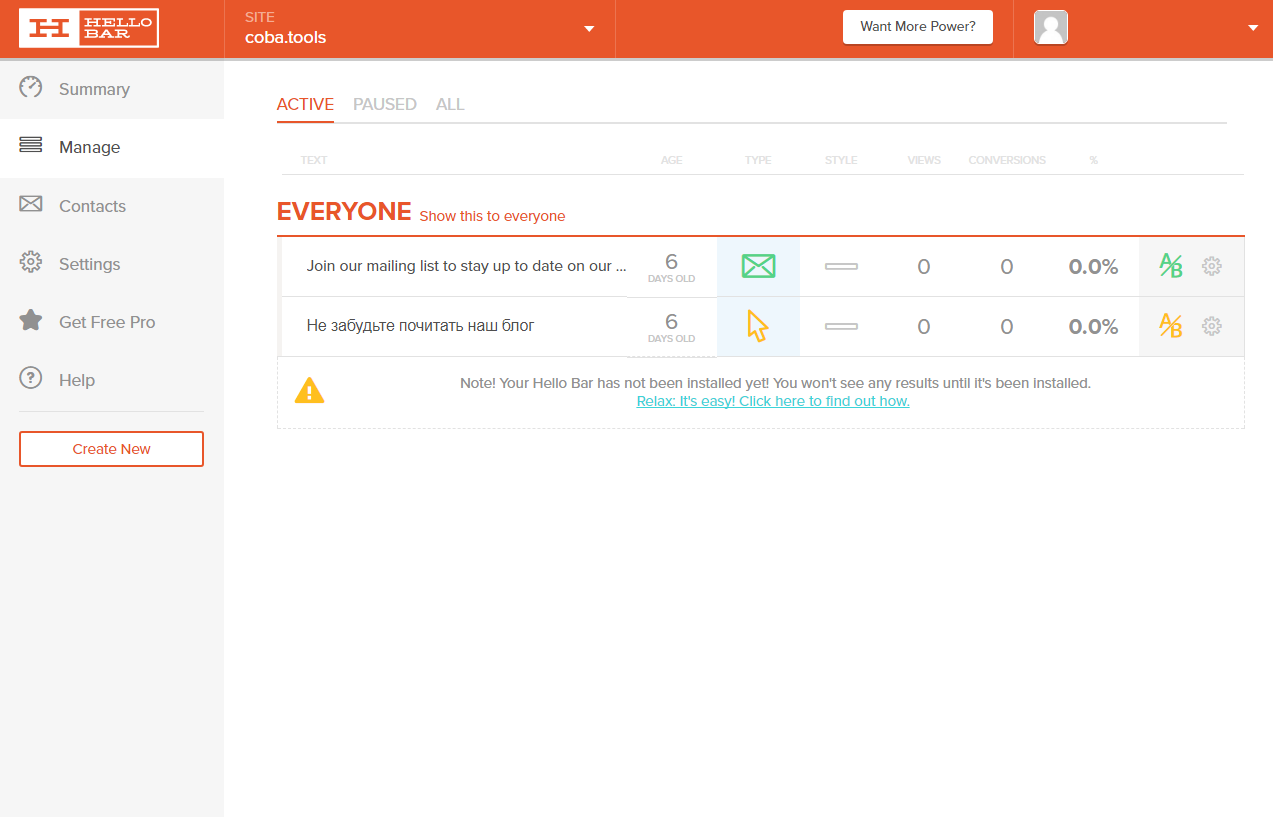Open the Summary menu item
This screenshot has width=1273, height=817.
point(112,89)
